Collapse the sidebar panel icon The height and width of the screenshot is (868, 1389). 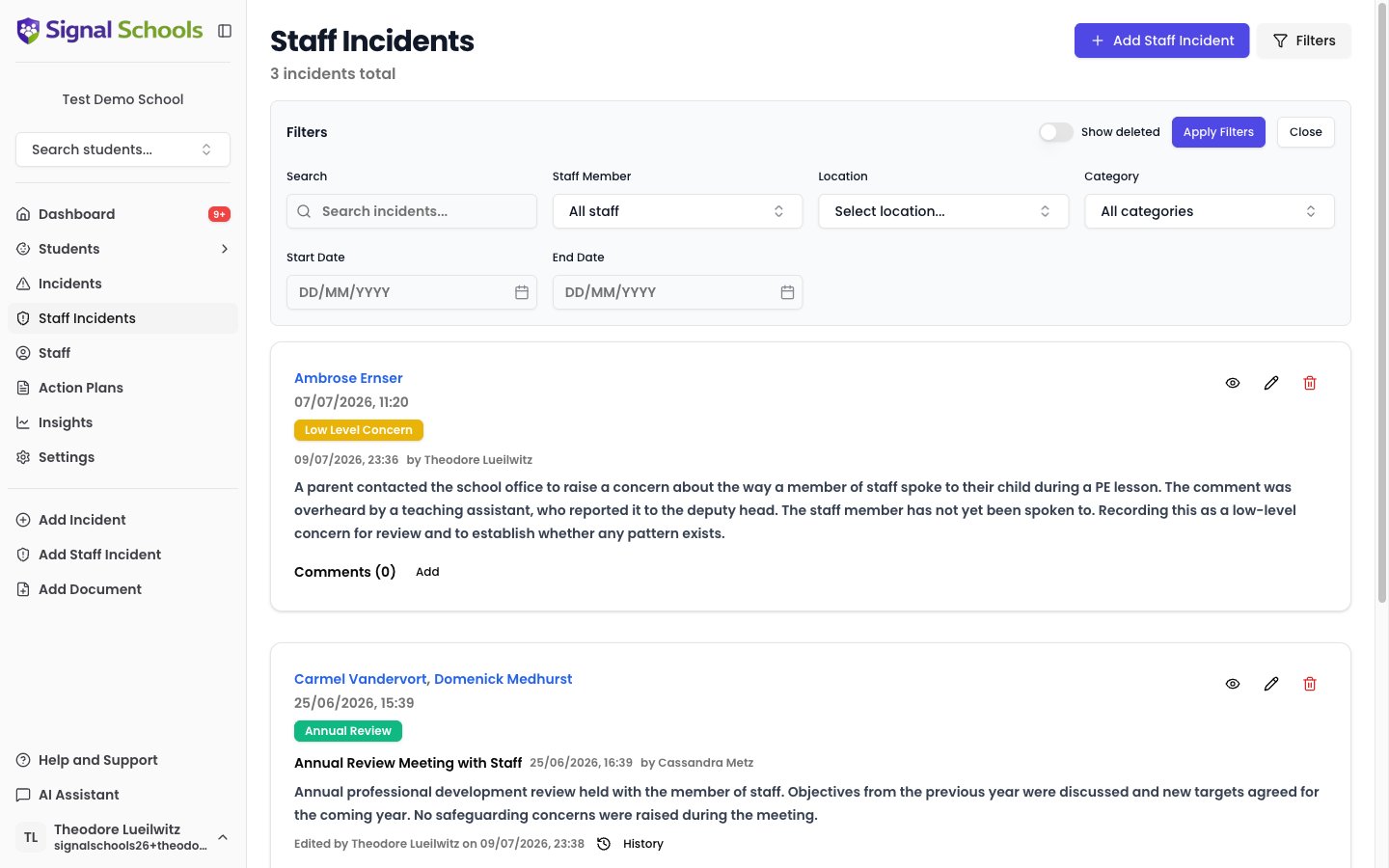[225, 31]
